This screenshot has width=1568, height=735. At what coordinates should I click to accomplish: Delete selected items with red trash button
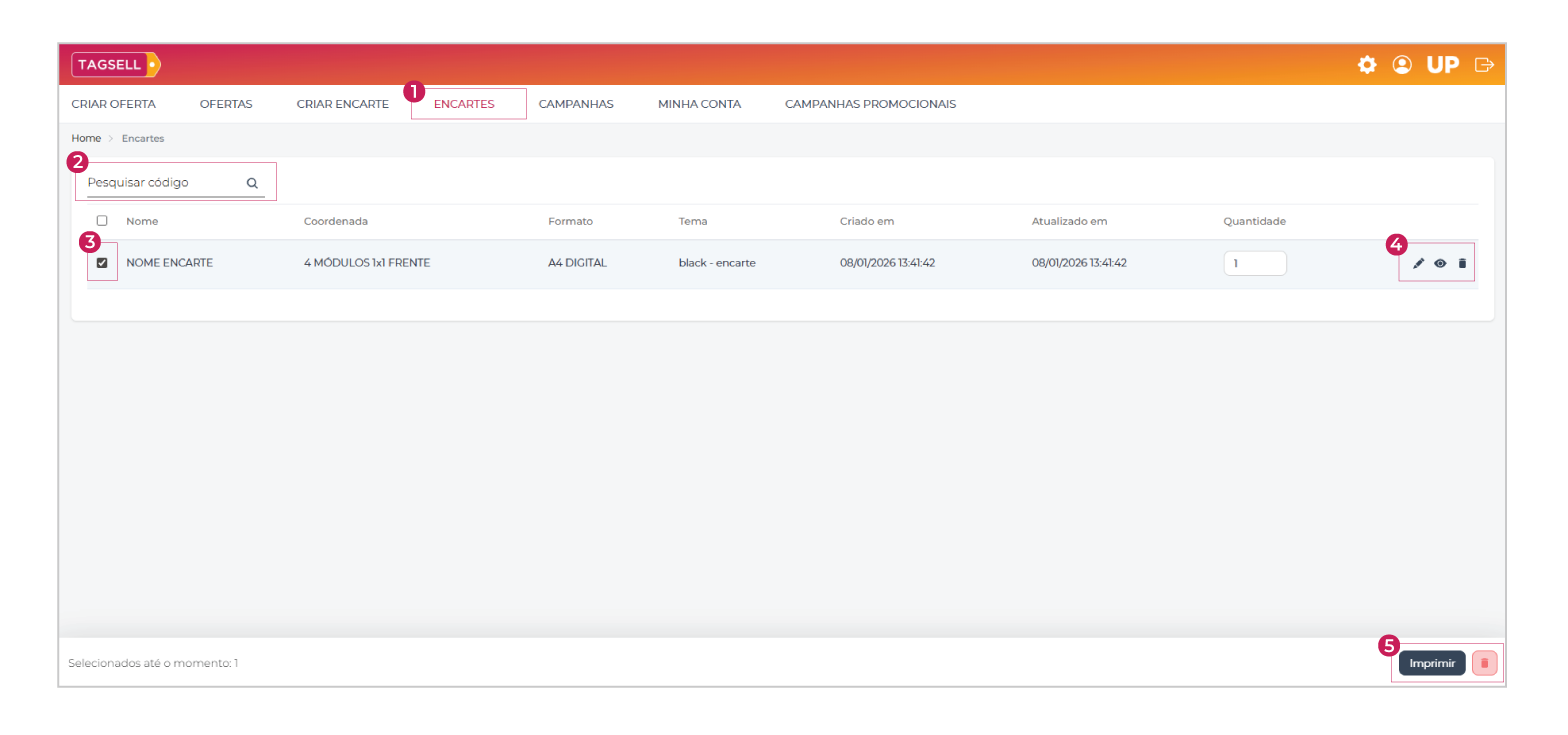[x=1485, y=663]
